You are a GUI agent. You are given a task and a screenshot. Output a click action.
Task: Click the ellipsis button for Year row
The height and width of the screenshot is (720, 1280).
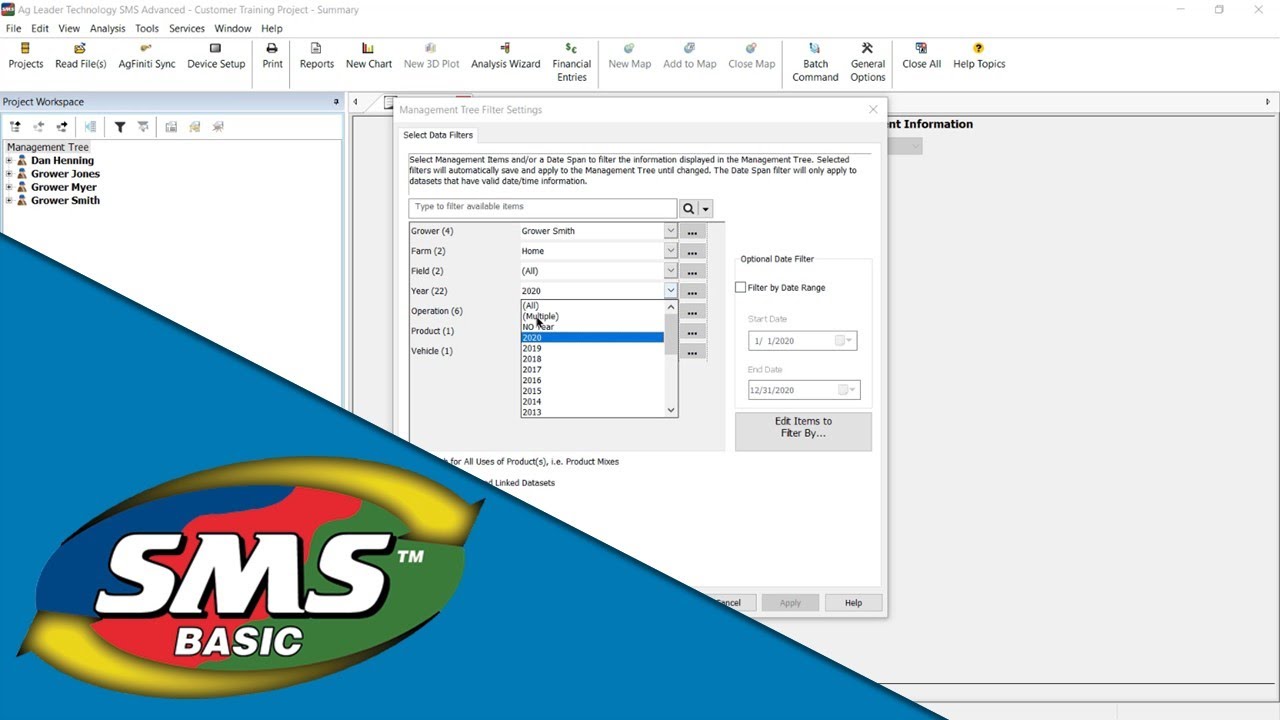[x=692, y=292]
